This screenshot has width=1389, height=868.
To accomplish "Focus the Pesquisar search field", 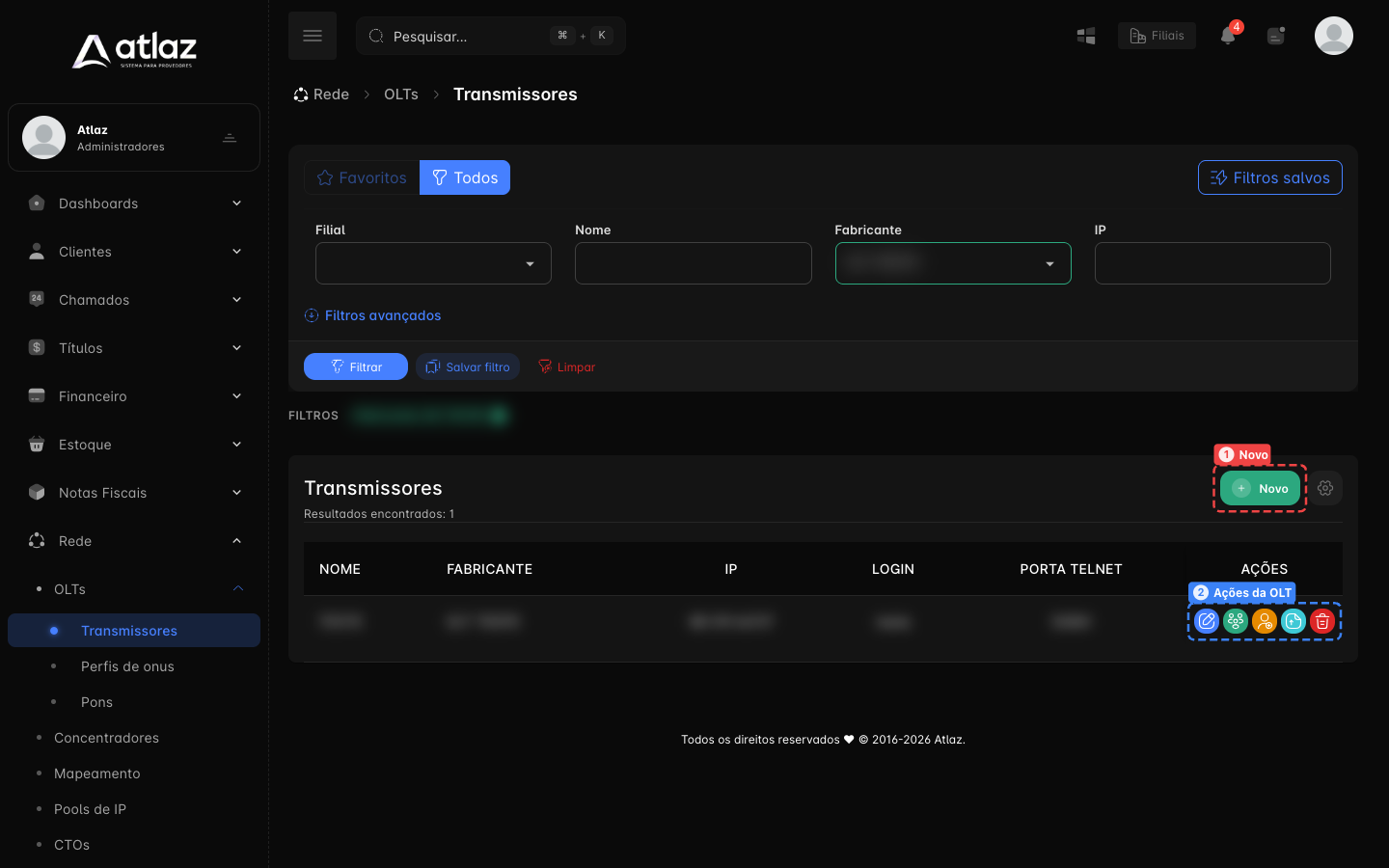I will coord(491,36).
